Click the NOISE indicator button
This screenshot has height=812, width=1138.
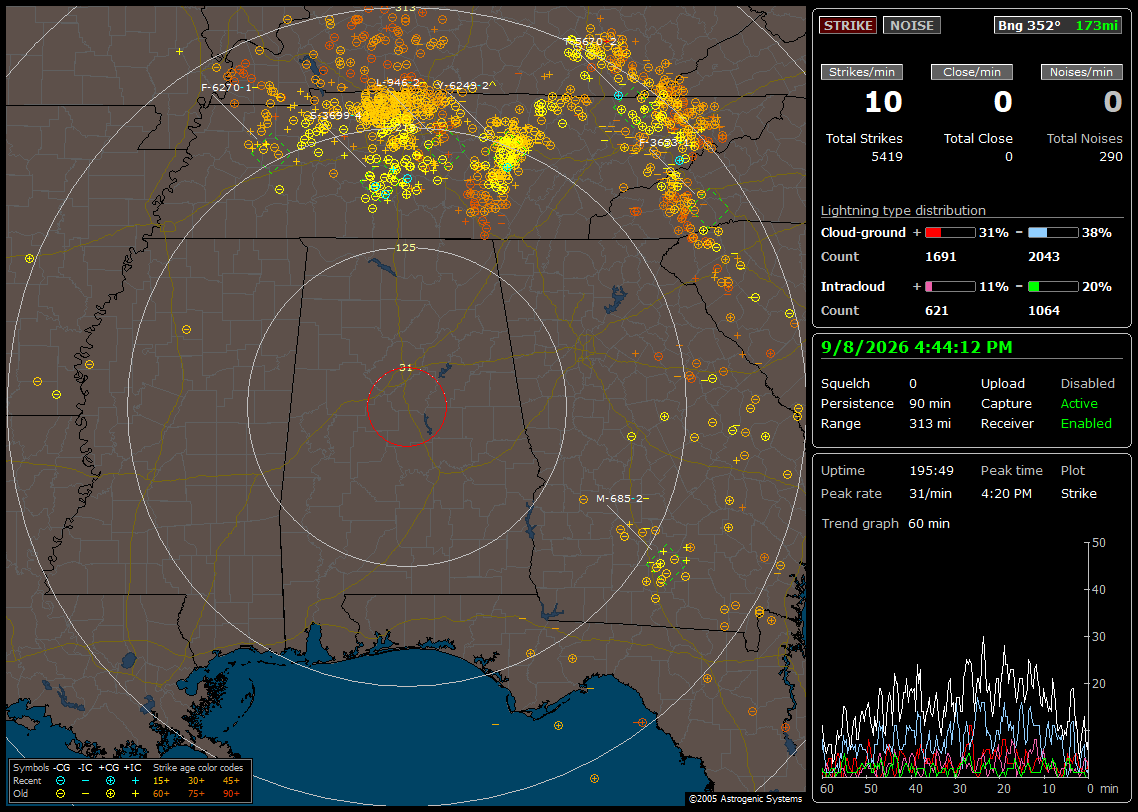click(912, 25)
